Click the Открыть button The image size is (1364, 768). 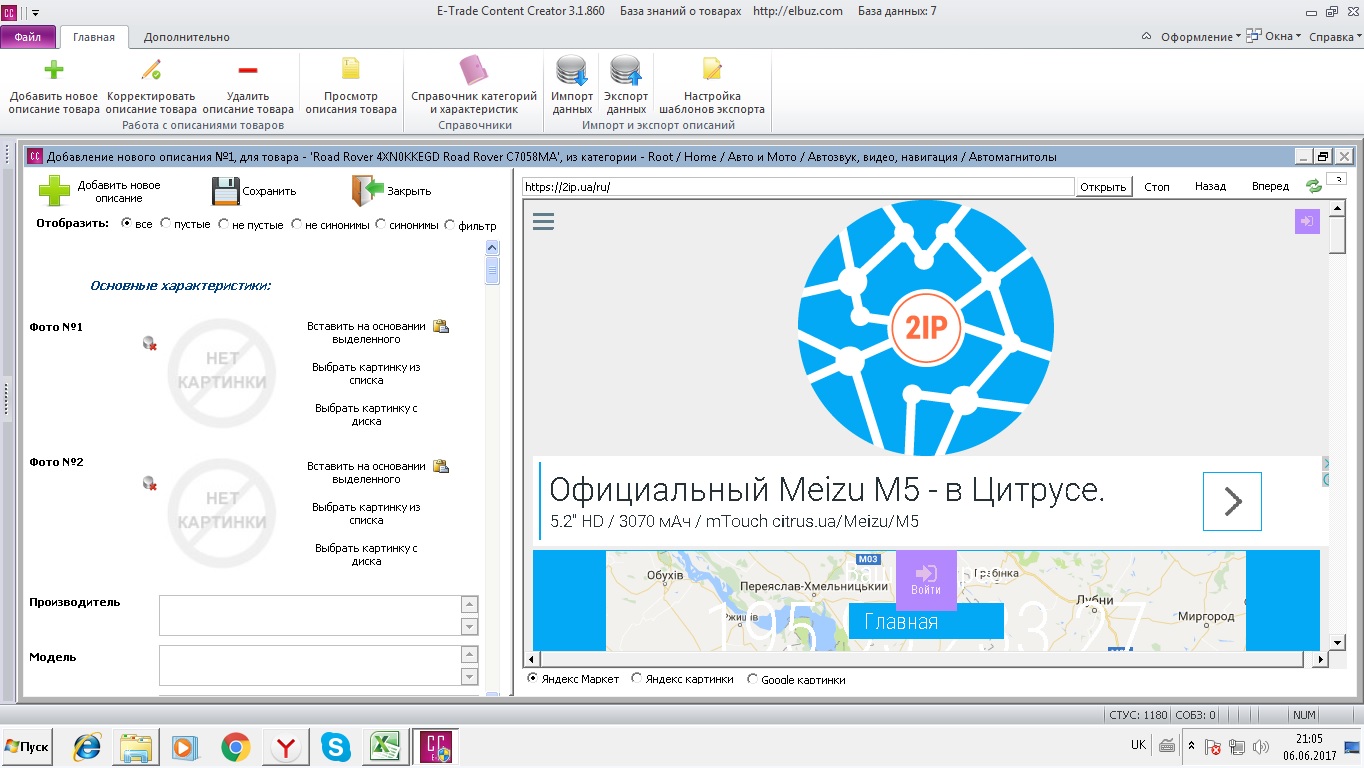click(1103, 187)
